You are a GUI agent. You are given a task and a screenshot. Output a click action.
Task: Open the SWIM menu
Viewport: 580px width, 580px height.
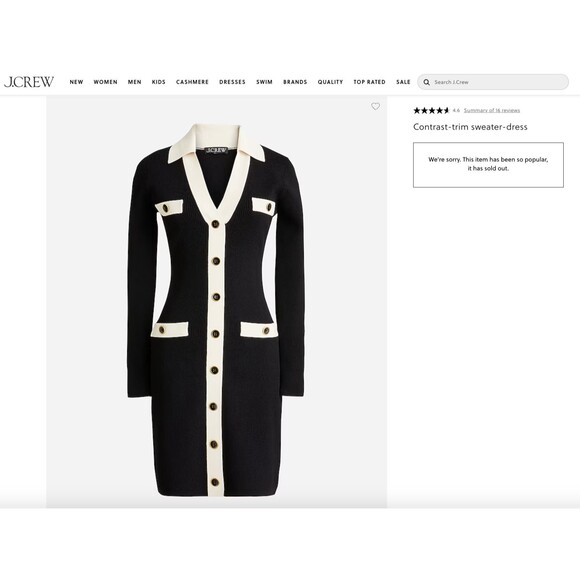coord(264,82)
